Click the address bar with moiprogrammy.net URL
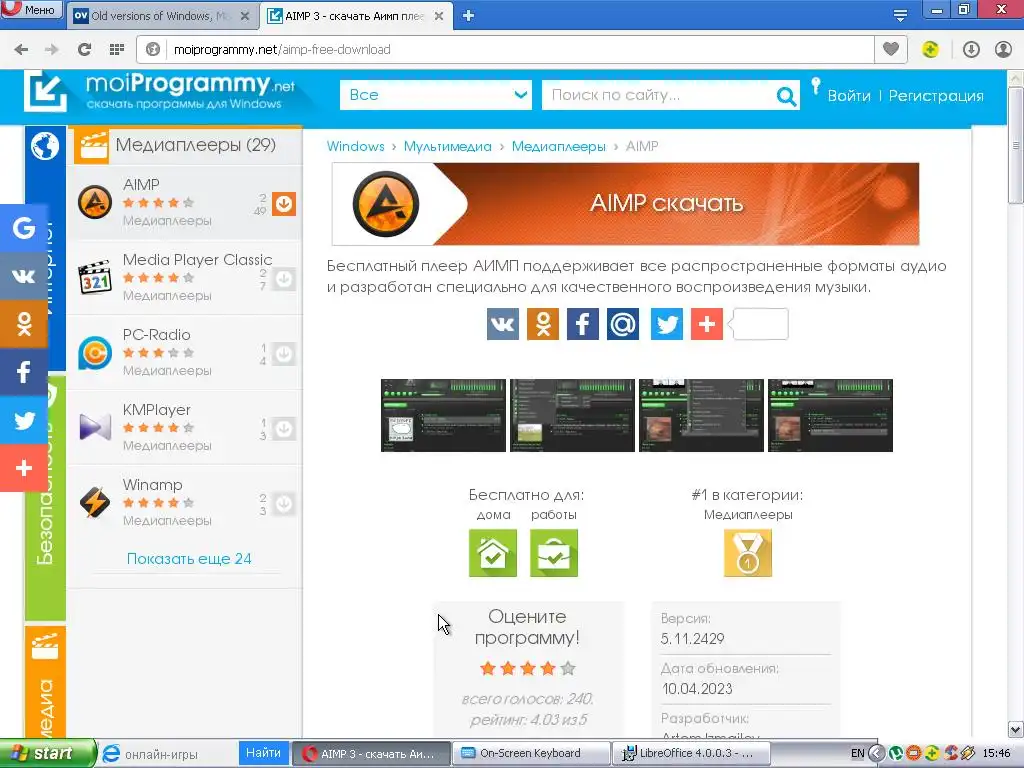 pos(505,49)
